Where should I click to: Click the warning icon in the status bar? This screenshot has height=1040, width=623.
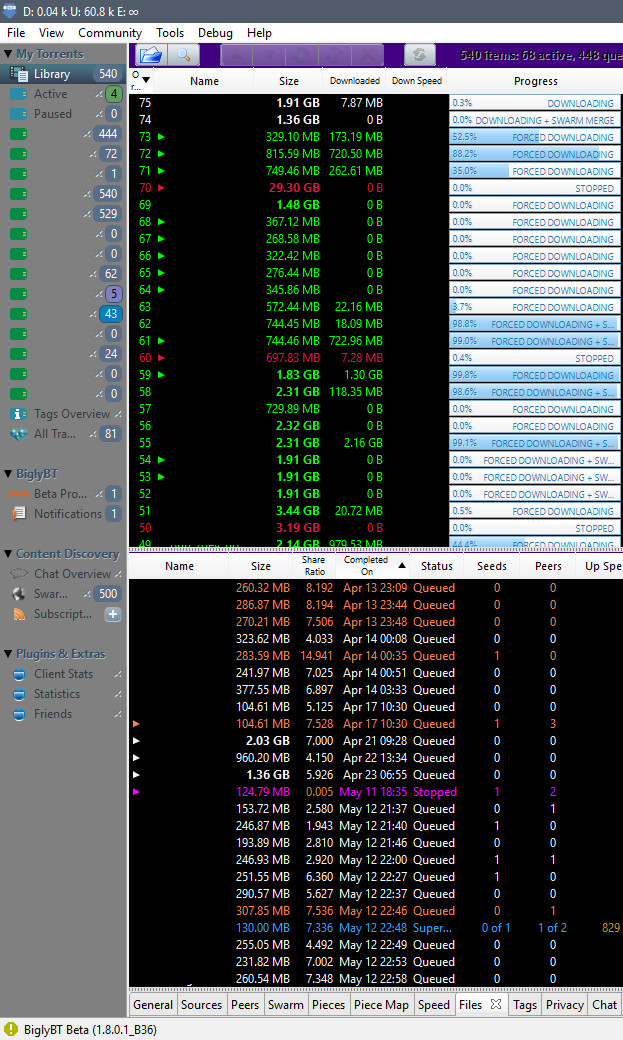pyautogui.click(x=11, y=1029)
